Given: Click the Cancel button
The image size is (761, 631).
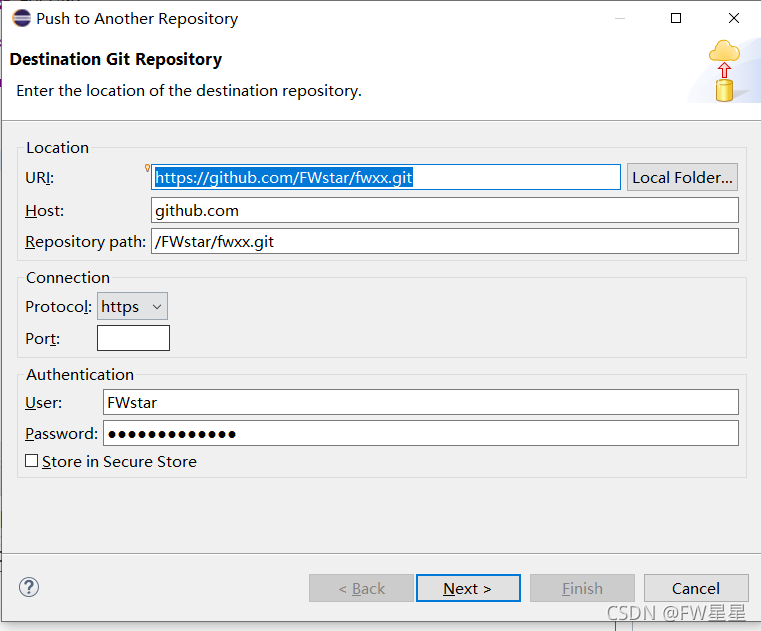Looking at the screenshot, I should click(x=695, y=588).
